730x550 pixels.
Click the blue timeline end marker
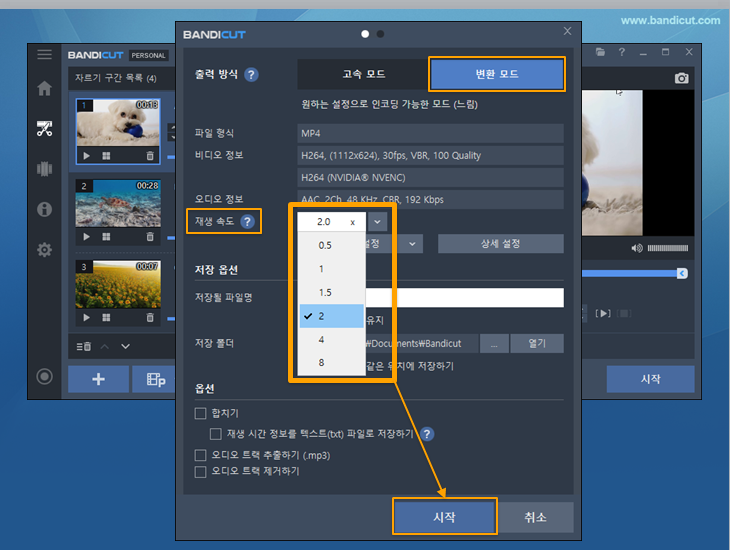pyautogui.click(x=682, y=273)
